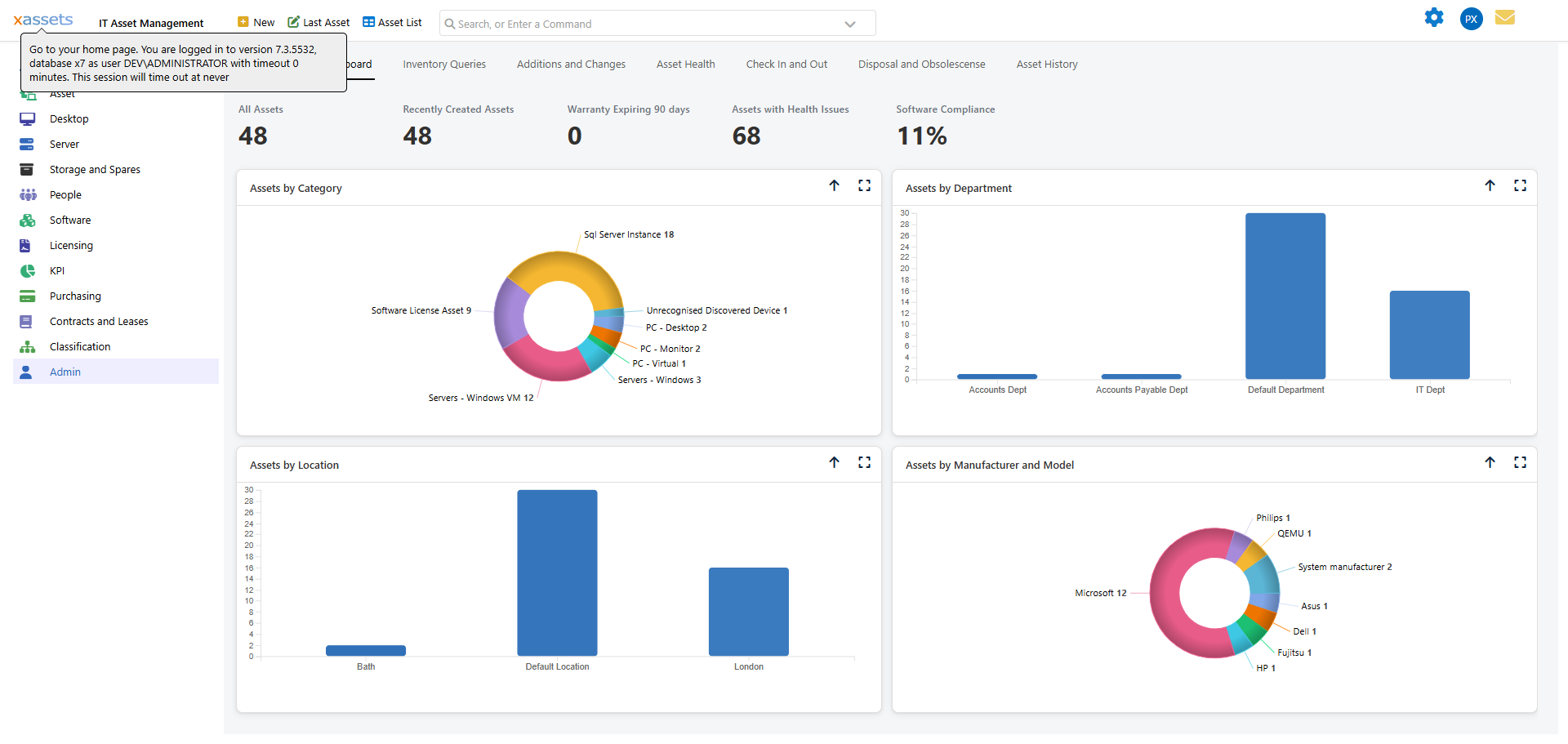The height and width of the screenshot is (744, 1568).
Task: Expand Assets by Department to fullscreen
Action: (x=1520, y=186)
